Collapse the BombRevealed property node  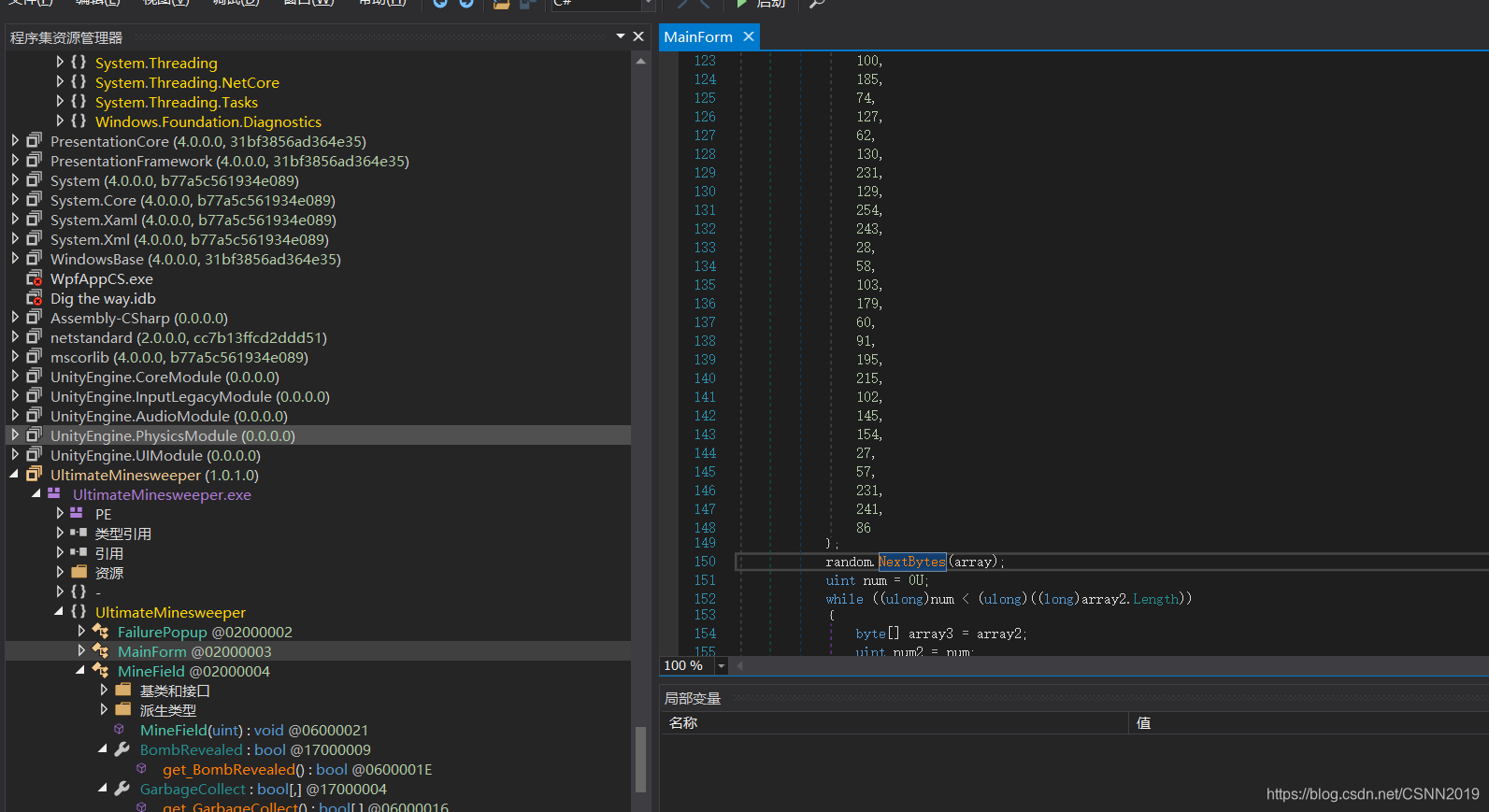pyautogui.click(x=103, y=749)
